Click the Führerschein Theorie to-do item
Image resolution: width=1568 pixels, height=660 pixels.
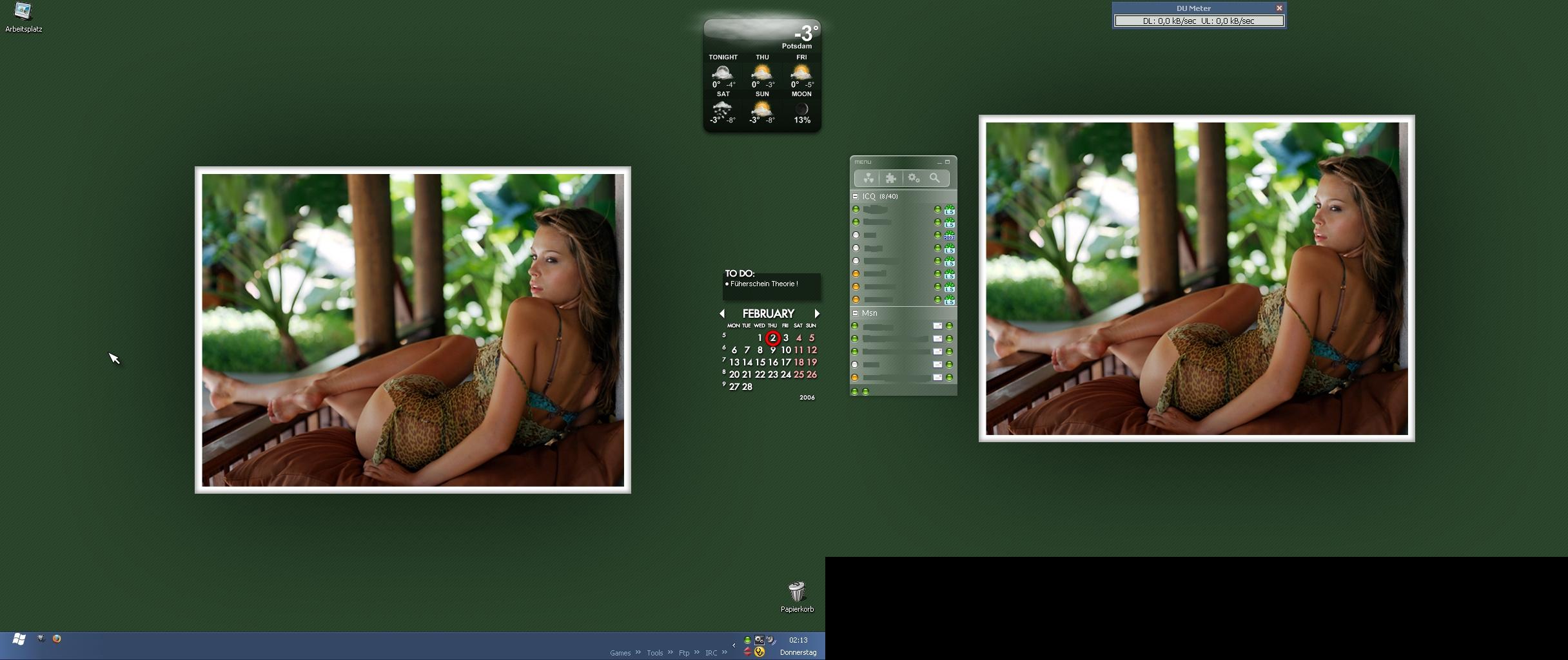[764, 284]
